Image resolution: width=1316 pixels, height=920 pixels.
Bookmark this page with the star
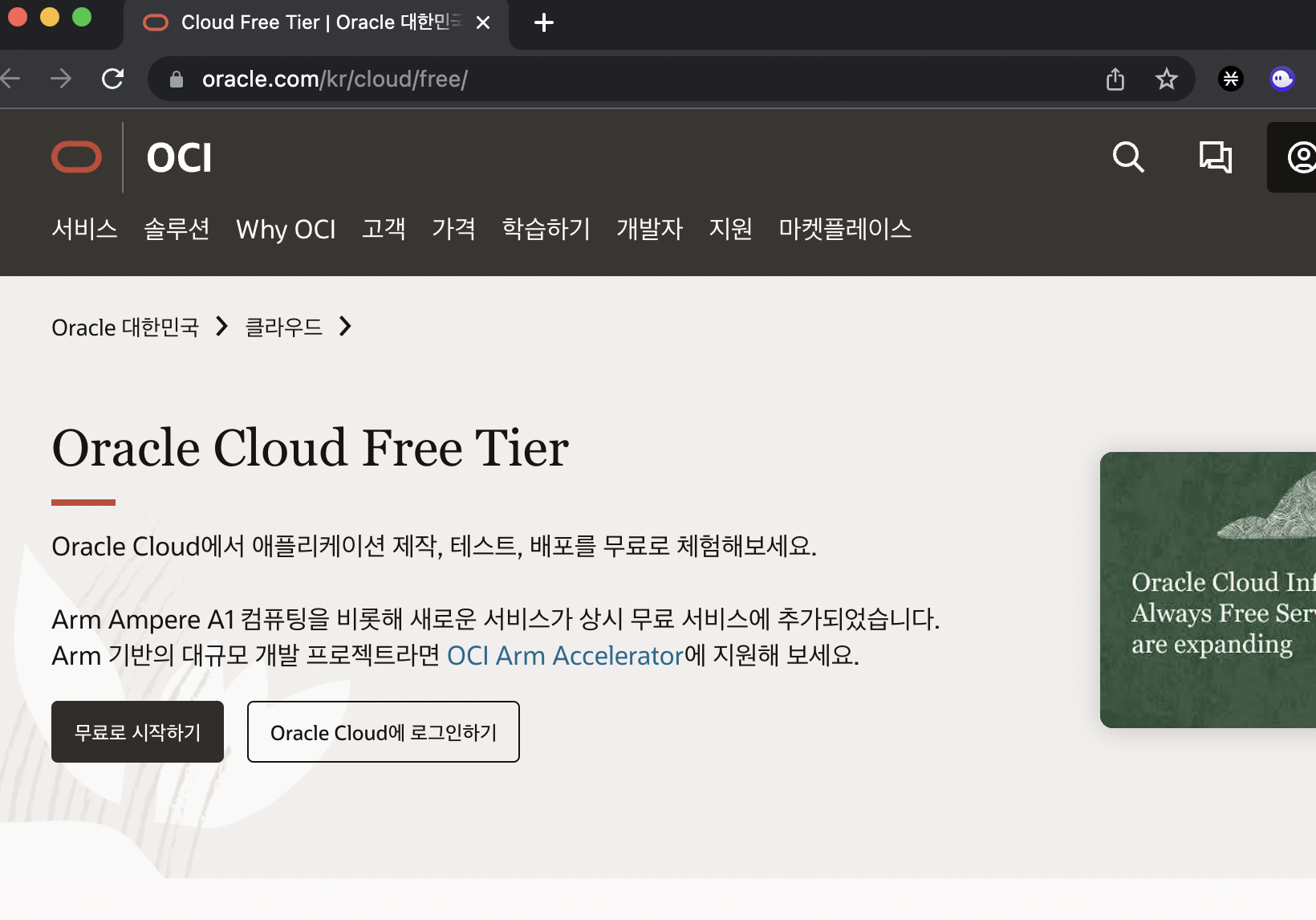pos(1166,79)
